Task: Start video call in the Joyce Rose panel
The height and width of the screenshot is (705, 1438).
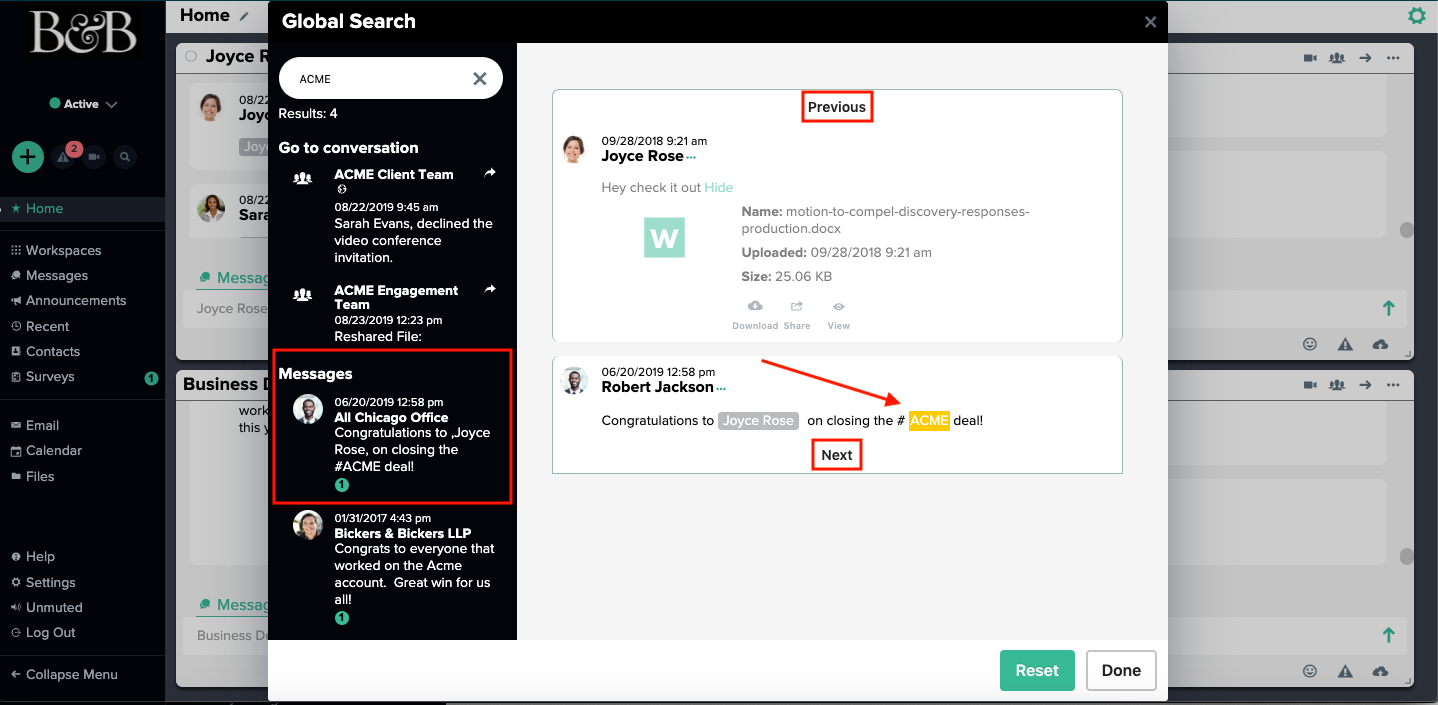Action: pos(1310,58)
